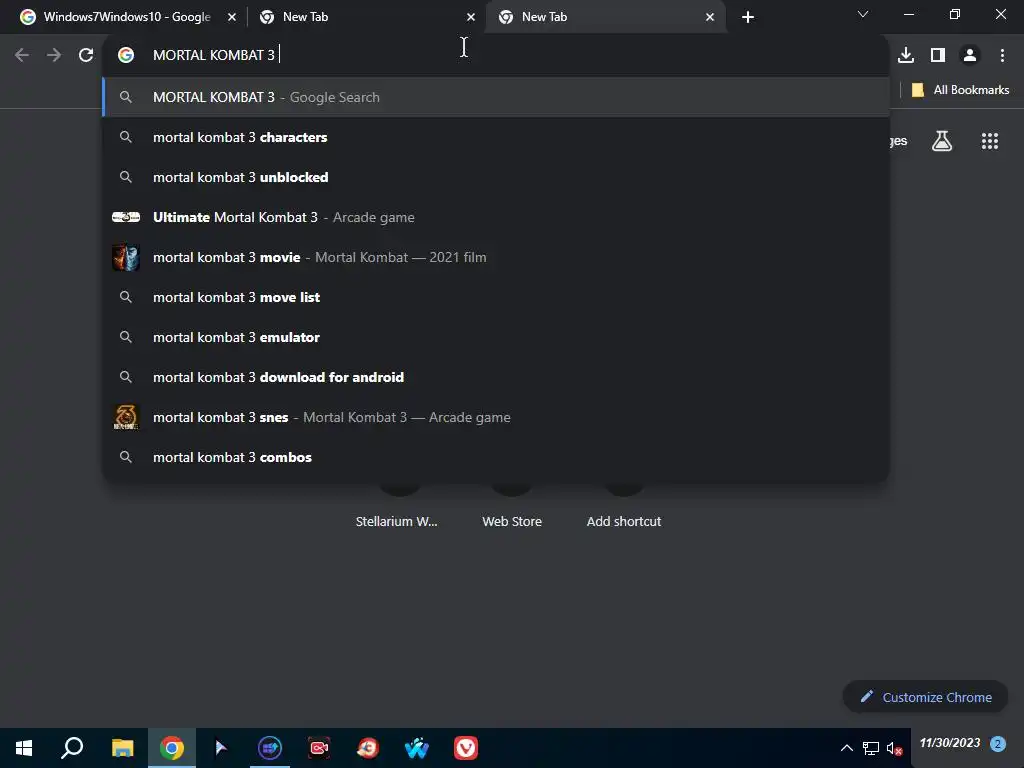Click the muted volume tray icon
This screenshot has height=768, width=1024.
[x=894, y=748]
